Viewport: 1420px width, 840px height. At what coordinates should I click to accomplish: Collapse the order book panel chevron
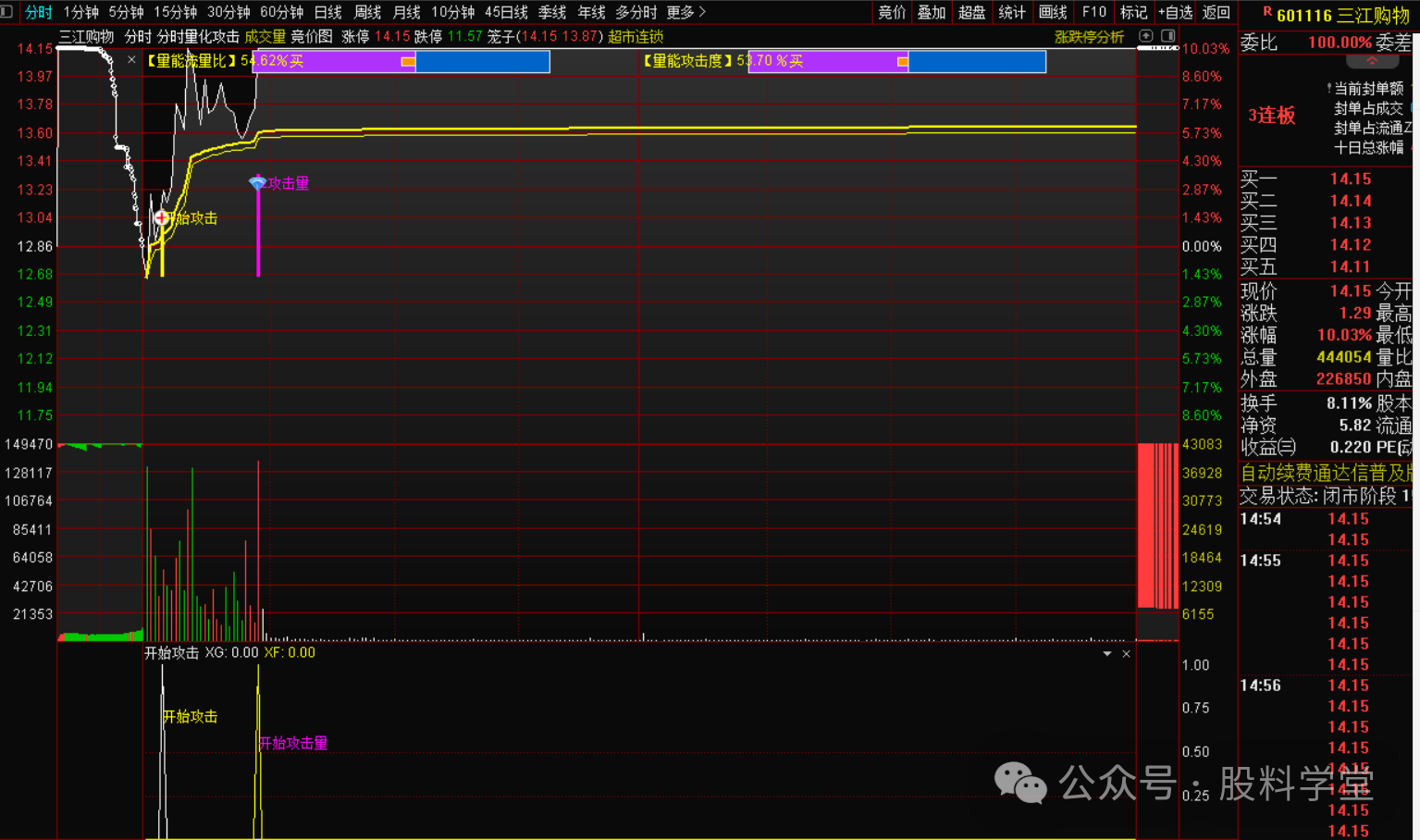tap(1371, 61)
